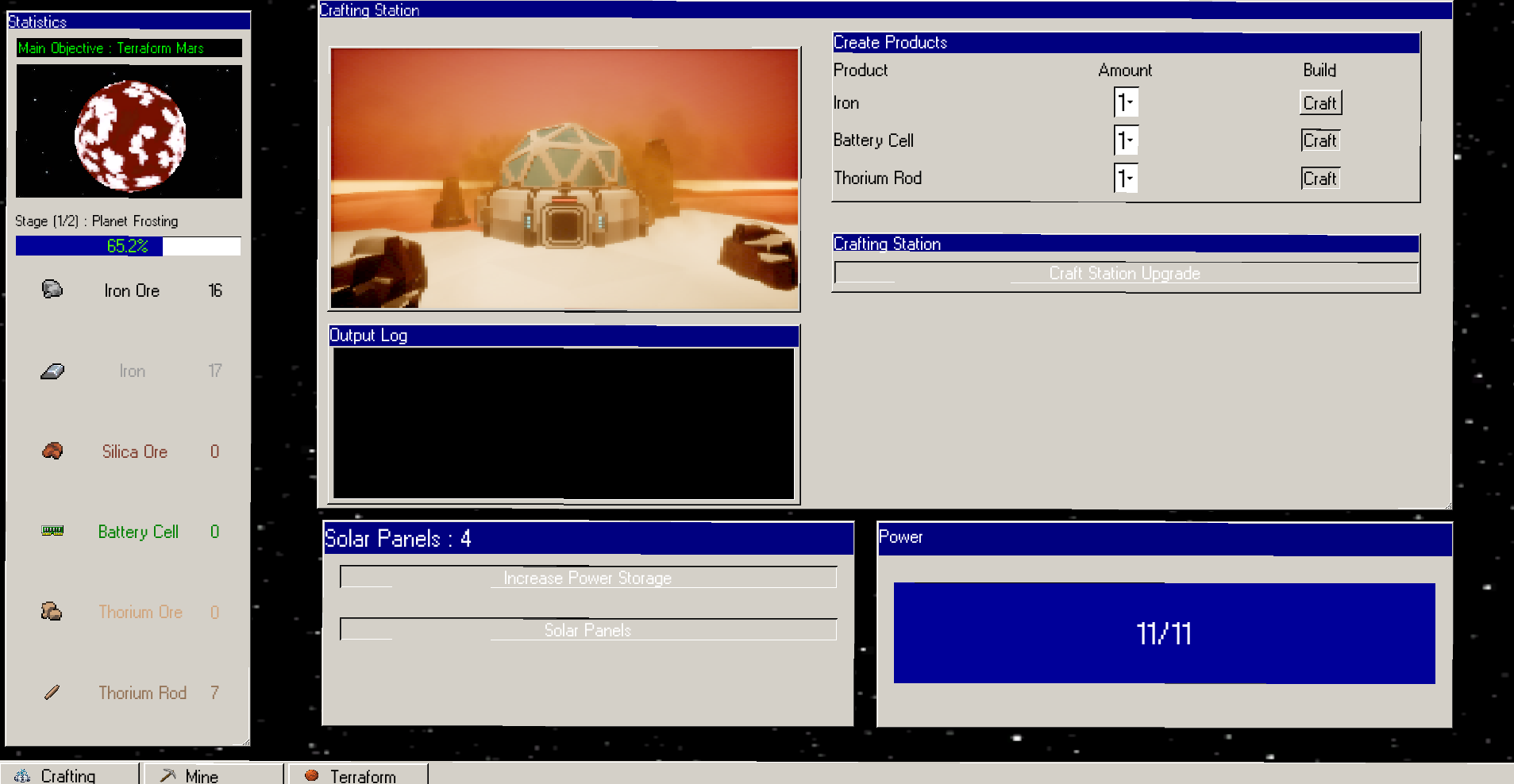Viewport: 1514px width, 784px height.
Task: Click the 'Iron Ore' resource label
Action: click(132, 290)
